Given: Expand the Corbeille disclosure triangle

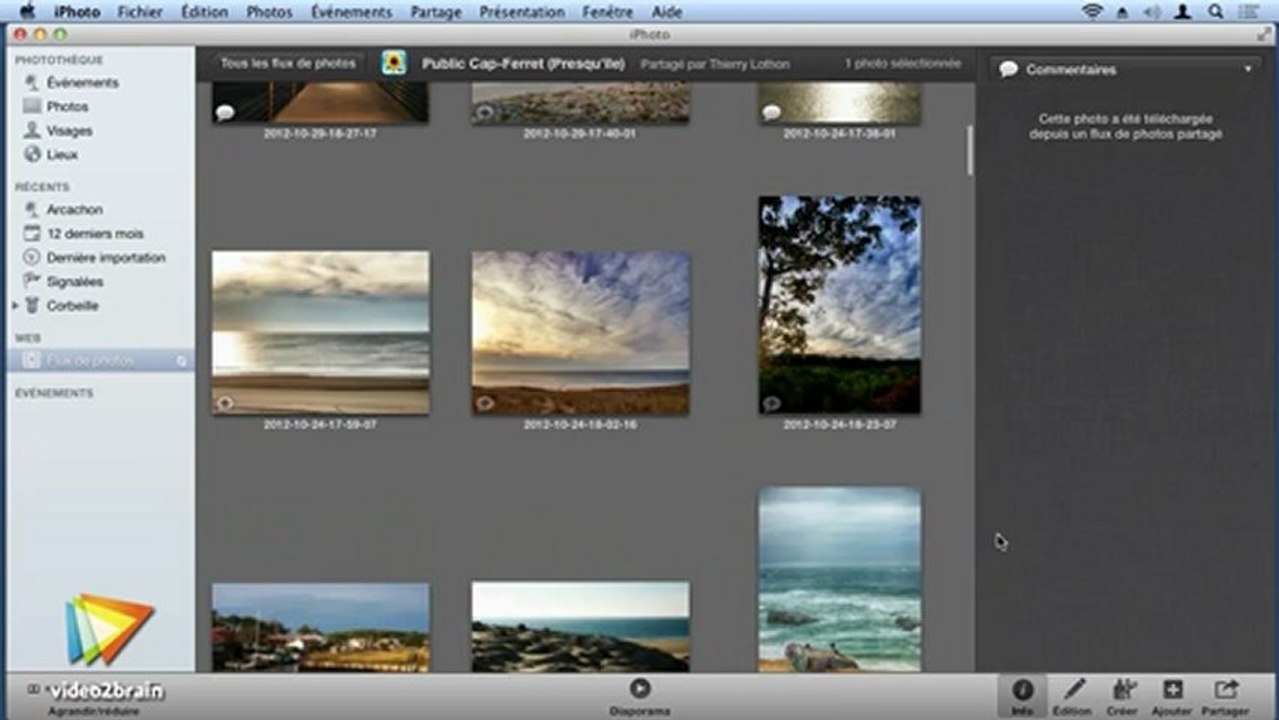Looking at the screenshot, I should [x=15, y=305].
